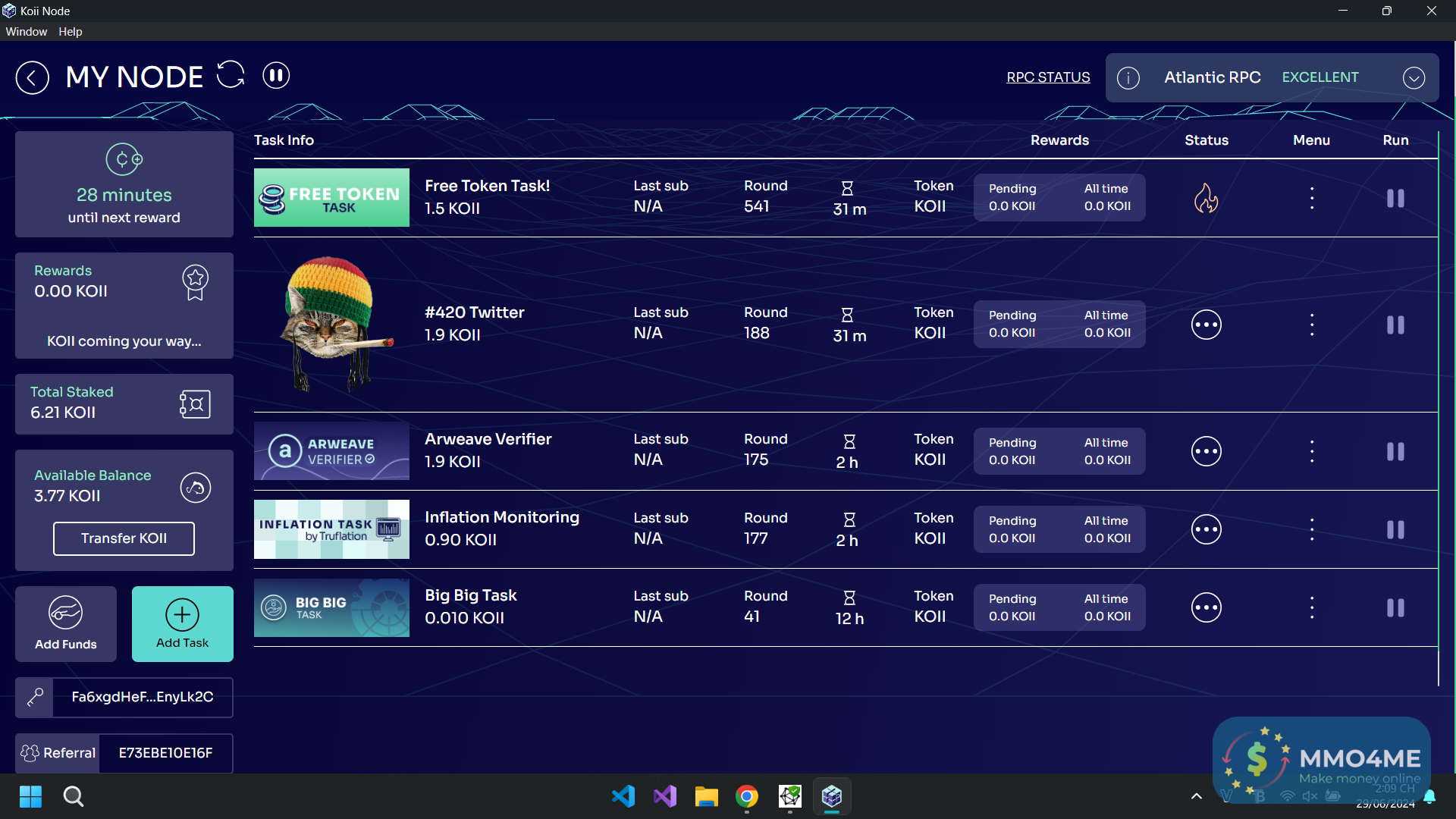This screenshot has width=1456, height=819.
Task: Click the status dots icon for Arweave Verifier
Action: point(1206,452)
